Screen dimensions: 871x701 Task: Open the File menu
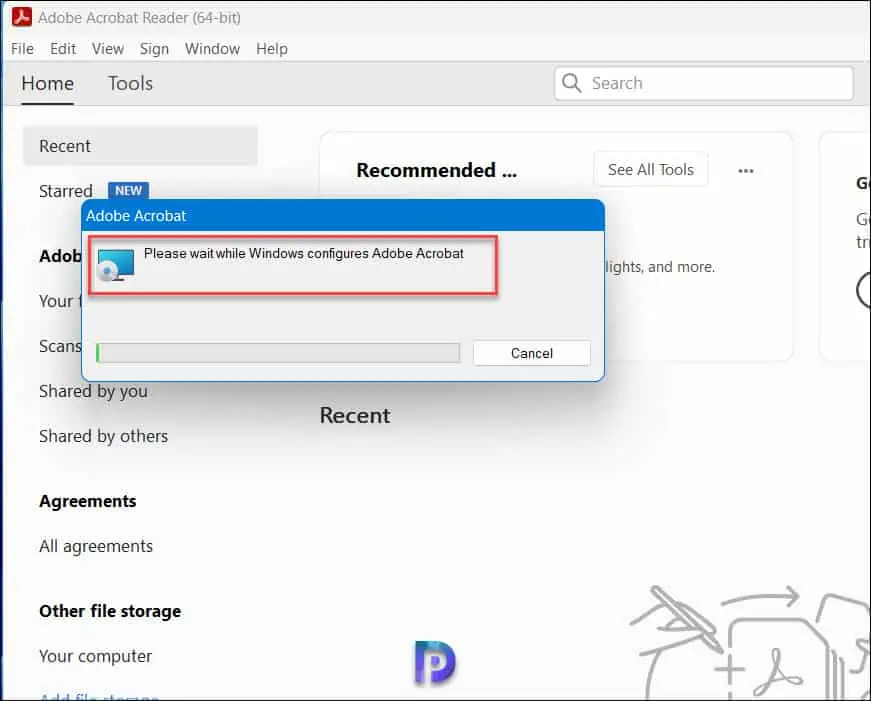[22, 49]
